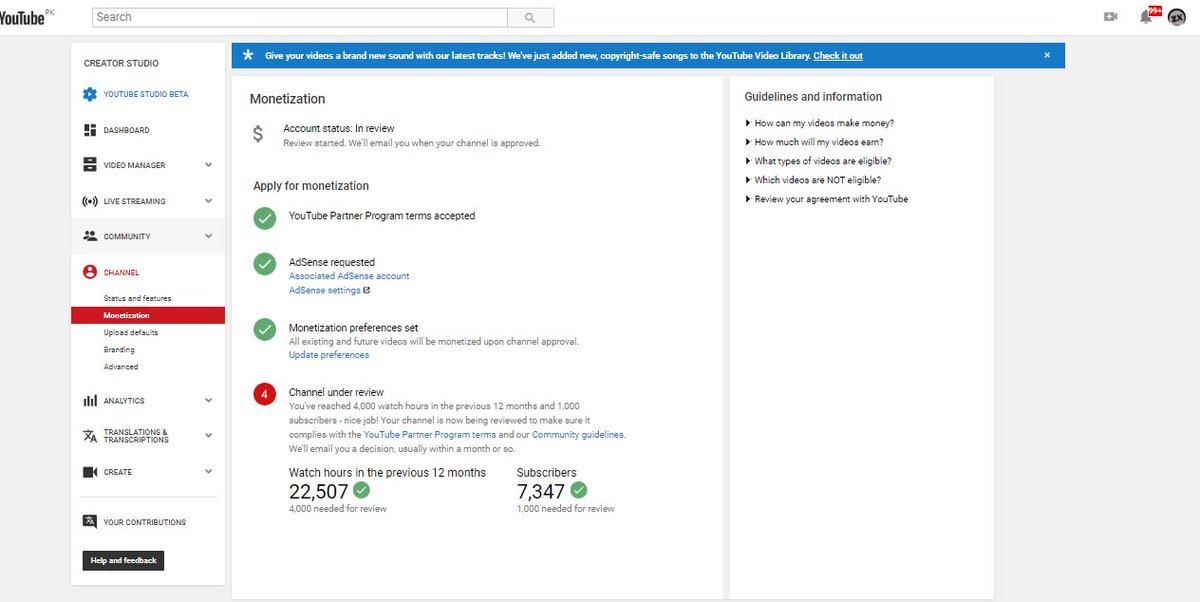The height and width of the screenshot is (602, 1200).
Task: Expand the Analytics section chevron
Action: point(208,400)
